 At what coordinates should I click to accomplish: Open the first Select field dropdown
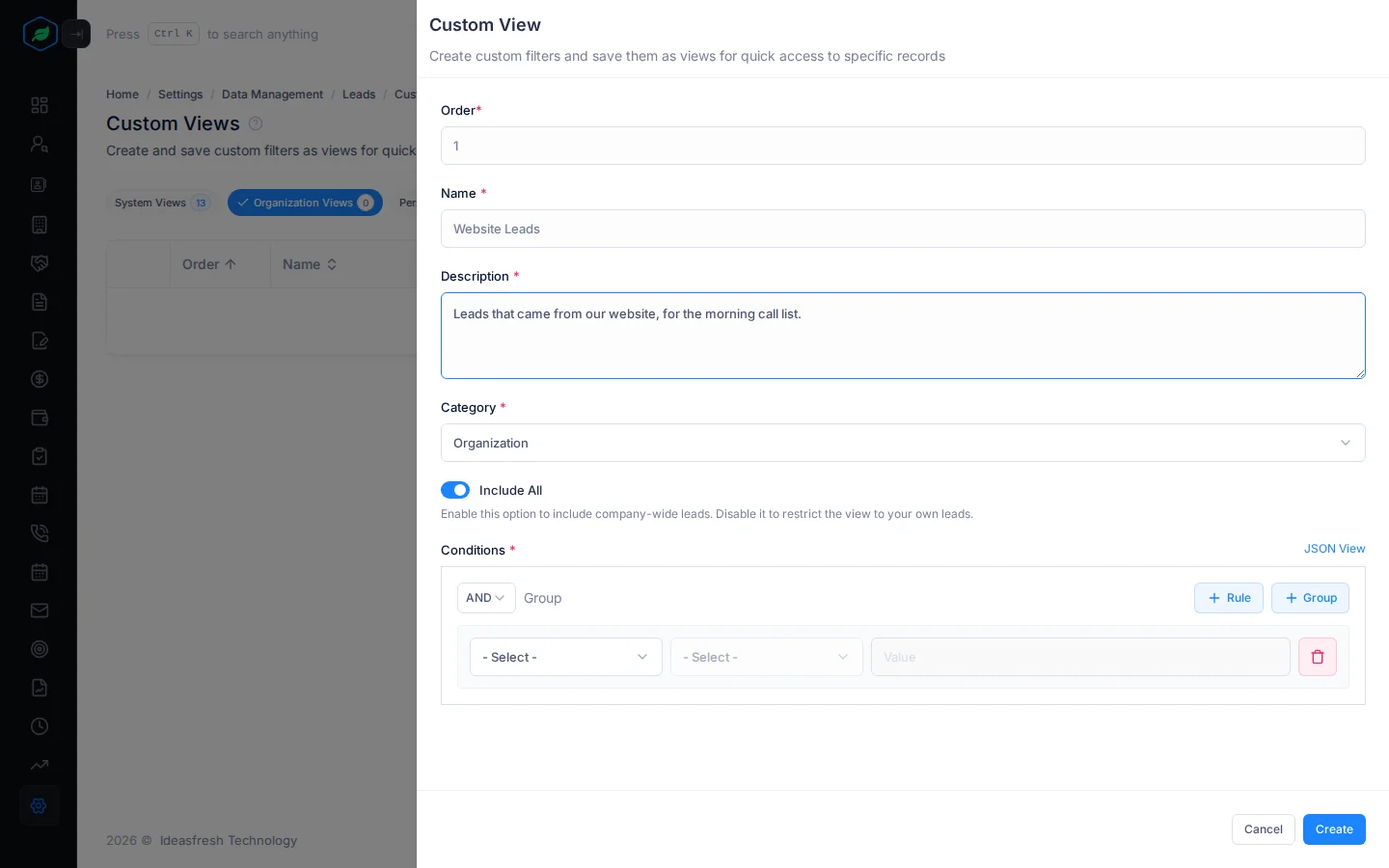pyautogui.click(x=566, y=657)
